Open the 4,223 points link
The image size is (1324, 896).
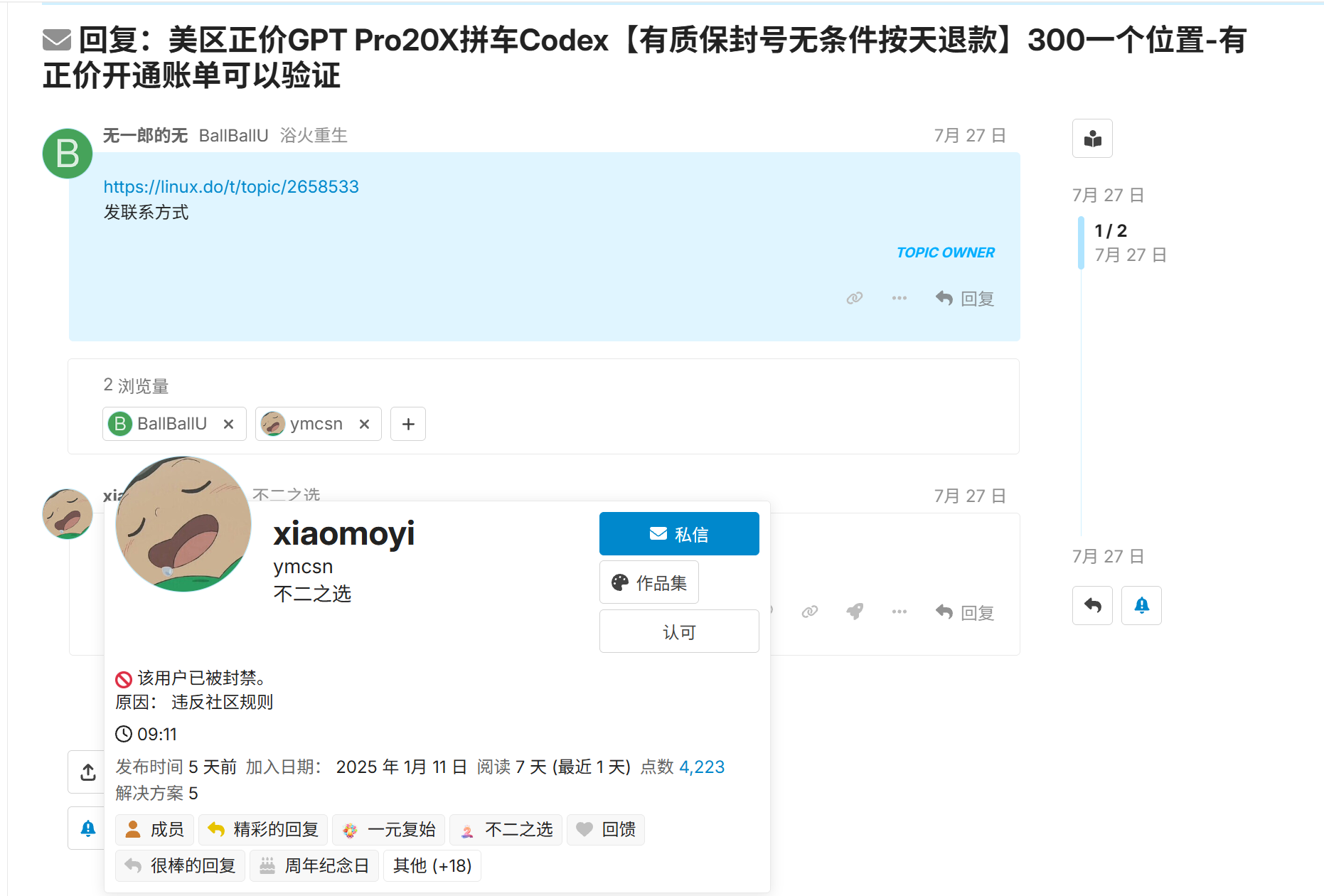(x=702, y=767)
